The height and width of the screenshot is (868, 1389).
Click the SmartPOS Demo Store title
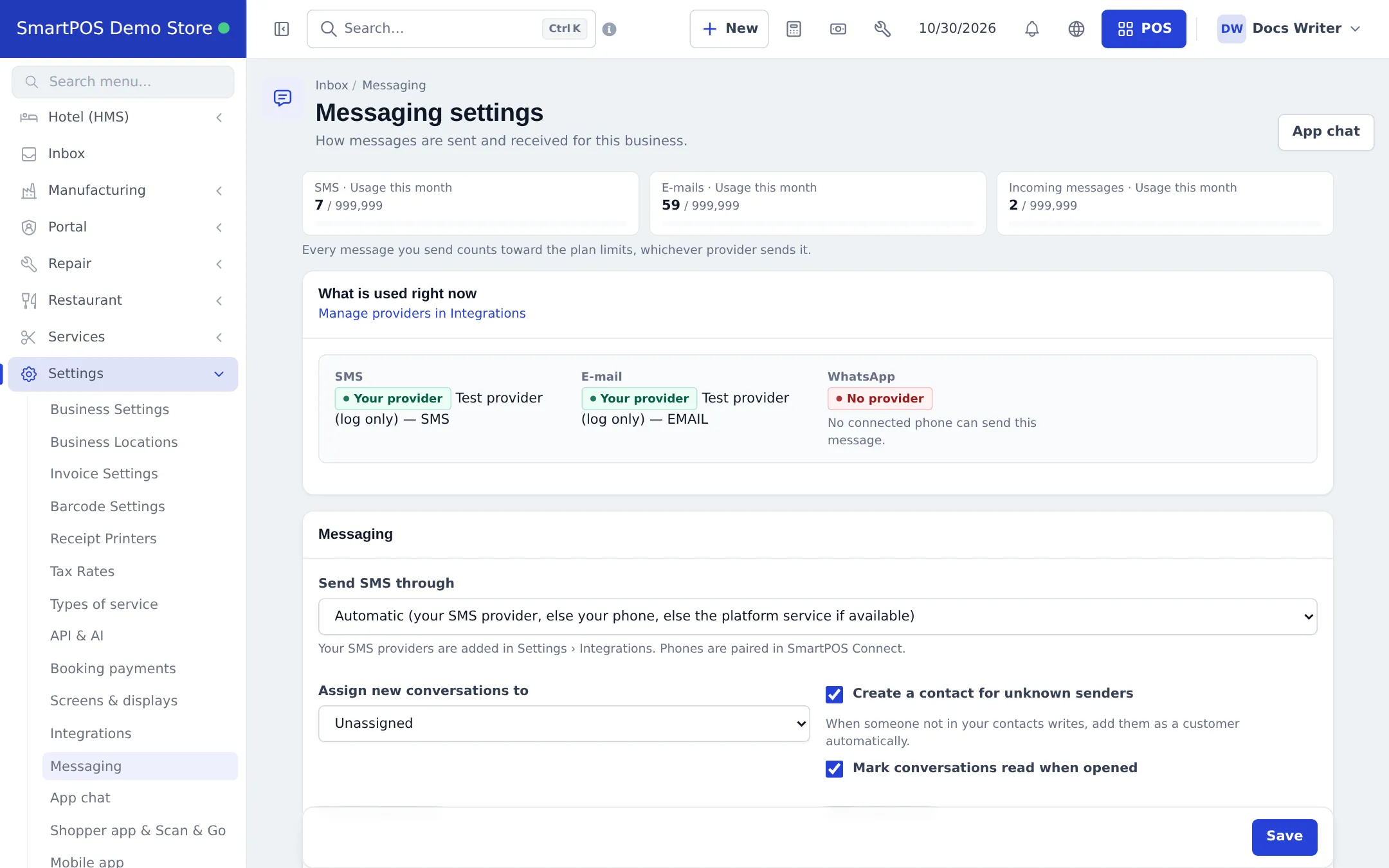point(114,28)
